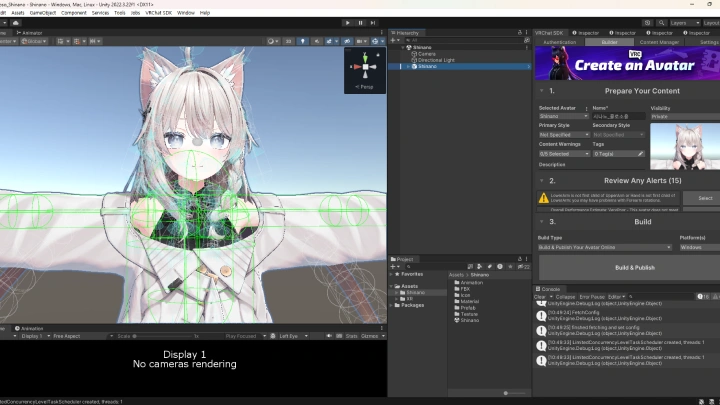Toggle 2D view mode in the Scene
This screenshot has height=405, width=720.
288,41
